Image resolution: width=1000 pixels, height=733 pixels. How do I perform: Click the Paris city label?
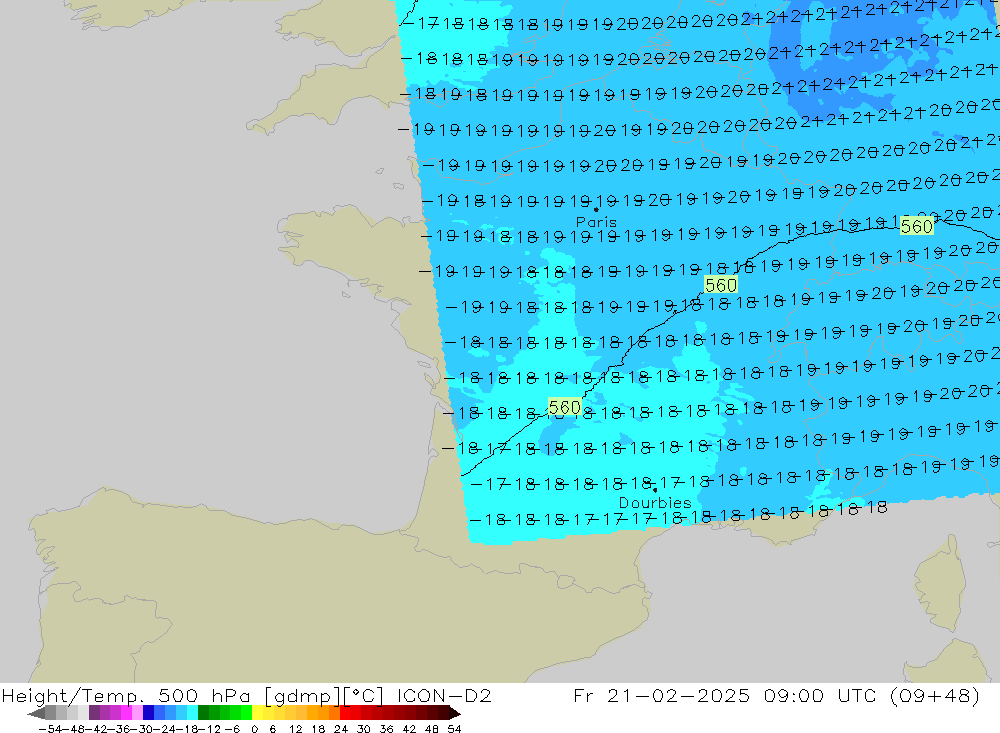click(x=596, y=222)
